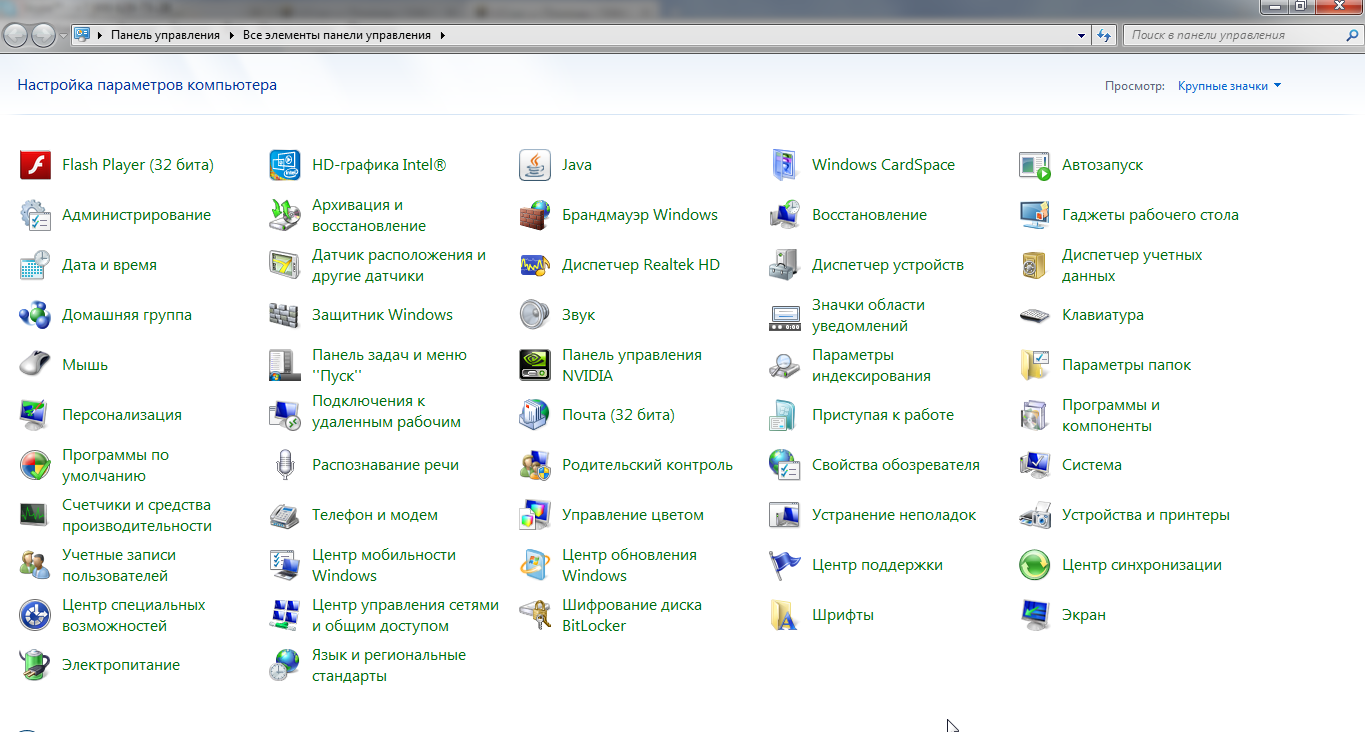The image size is (1365, 732).
Task: Open the Устройства и принтеры icon
Action: pos(1035,515)
